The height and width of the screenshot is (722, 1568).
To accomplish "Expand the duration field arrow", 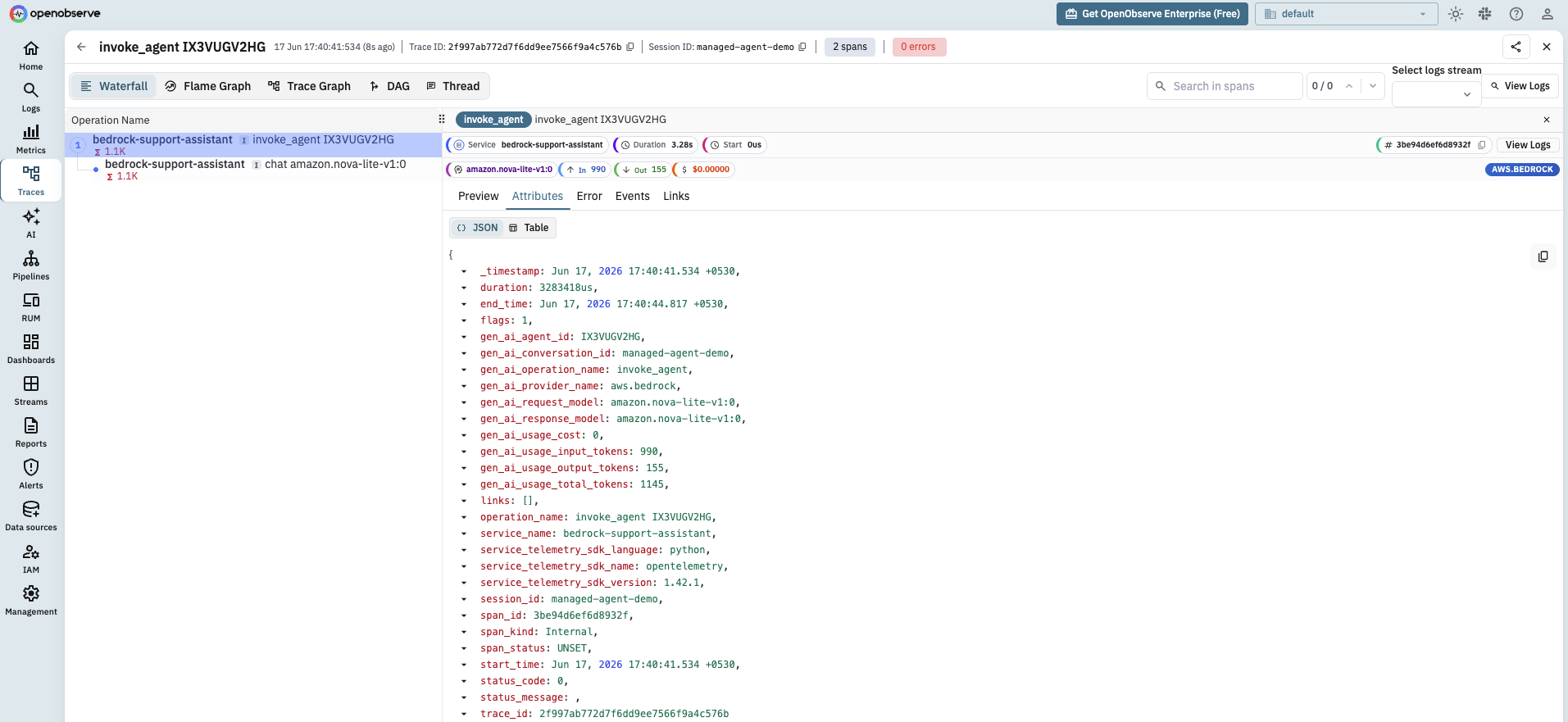I will [x=464, y=288].
